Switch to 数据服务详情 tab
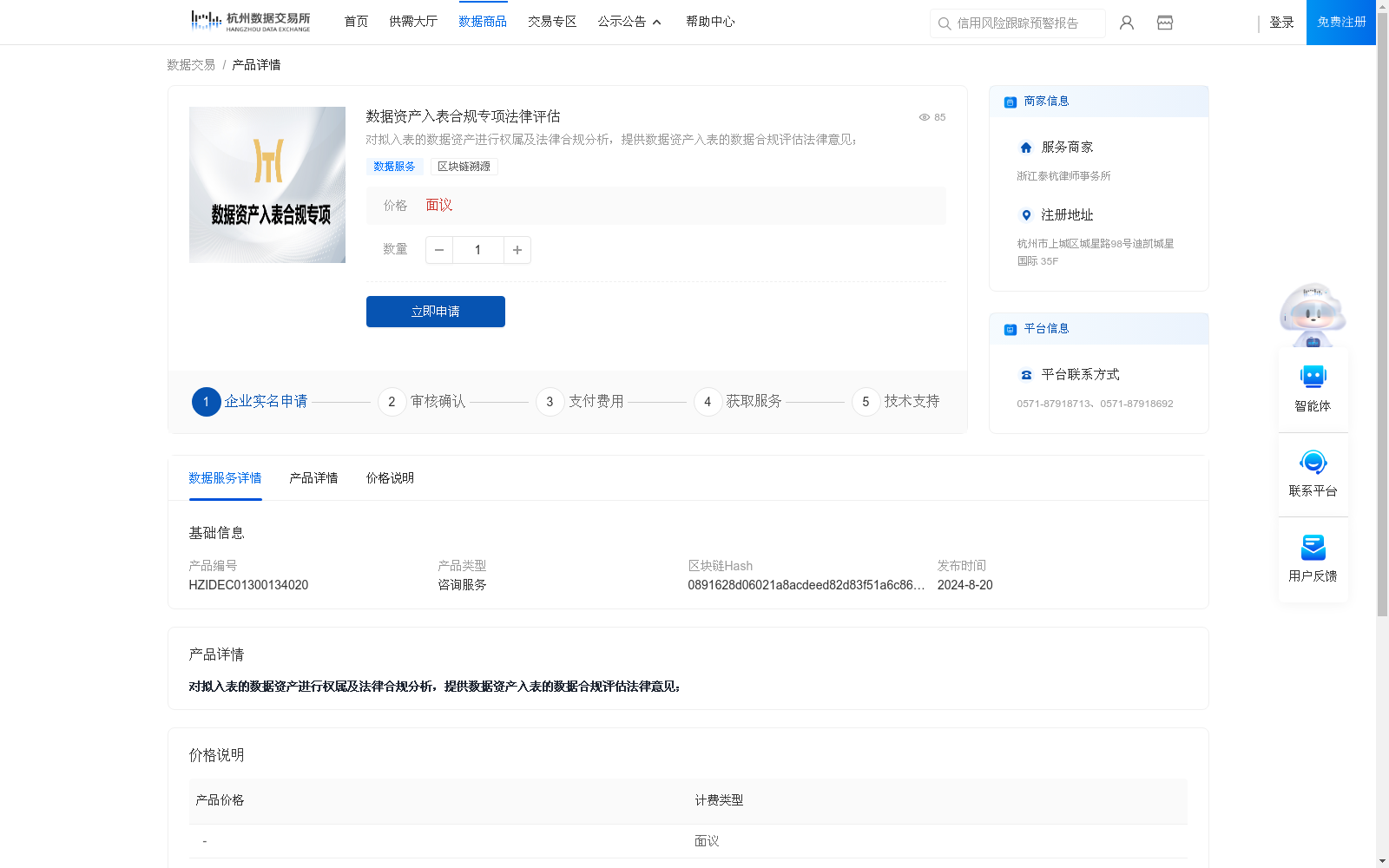1389x868 pixels. click(x=225, y=478)
